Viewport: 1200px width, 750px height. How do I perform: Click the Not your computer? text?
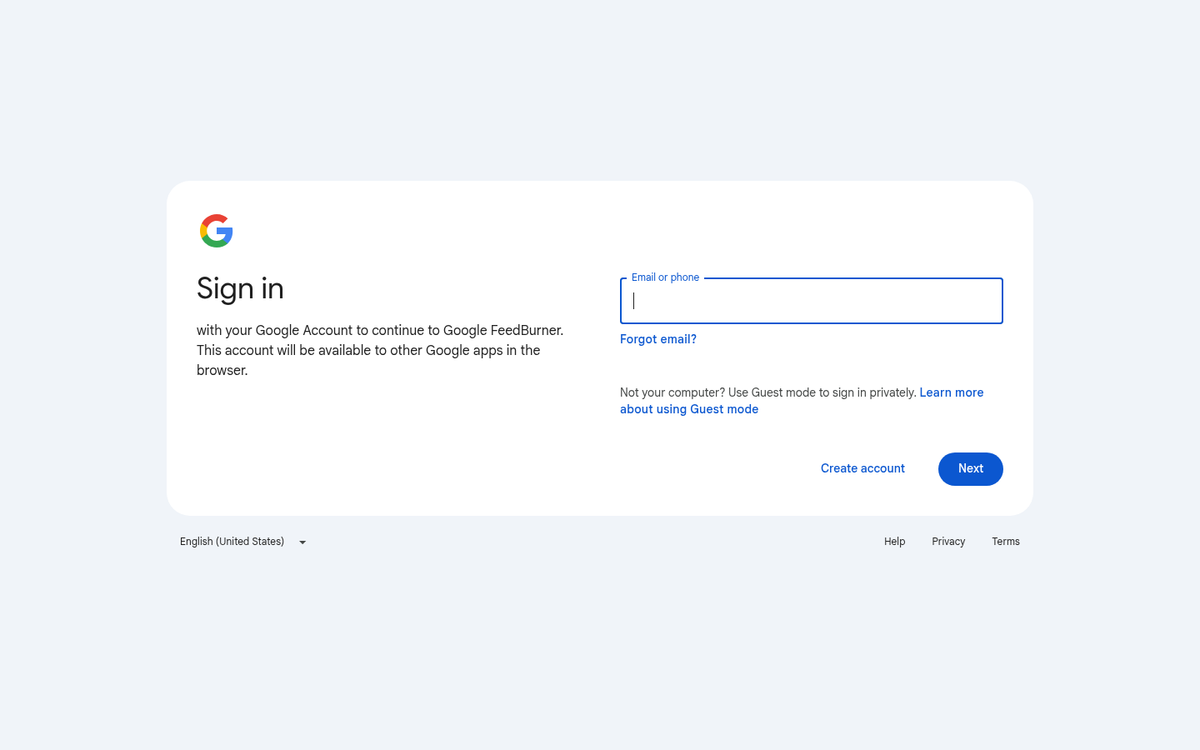pos(671,393)
